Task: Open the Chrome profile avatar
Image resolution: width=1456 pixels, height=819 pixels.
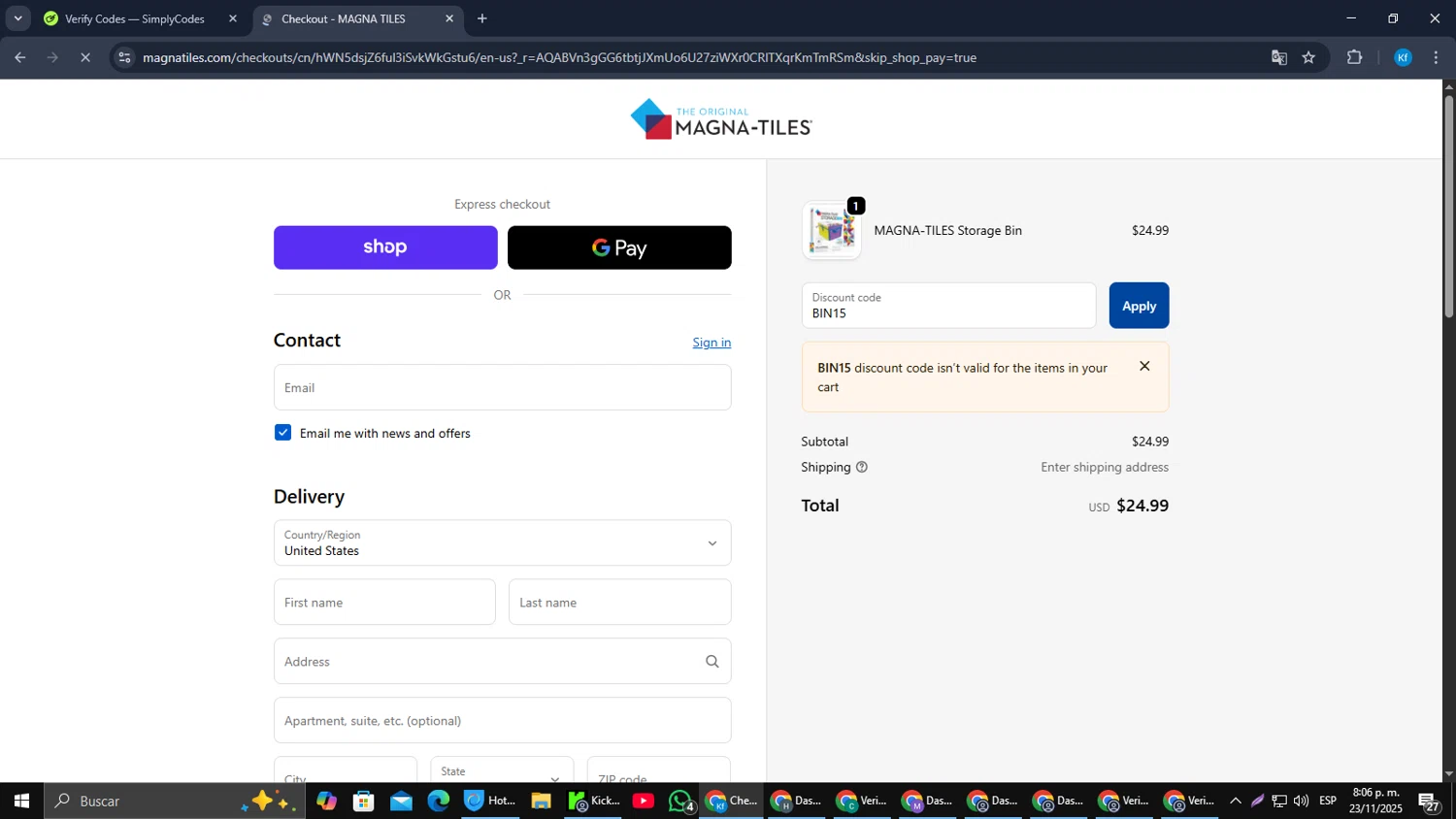Action: click(x=1403, y=57)
